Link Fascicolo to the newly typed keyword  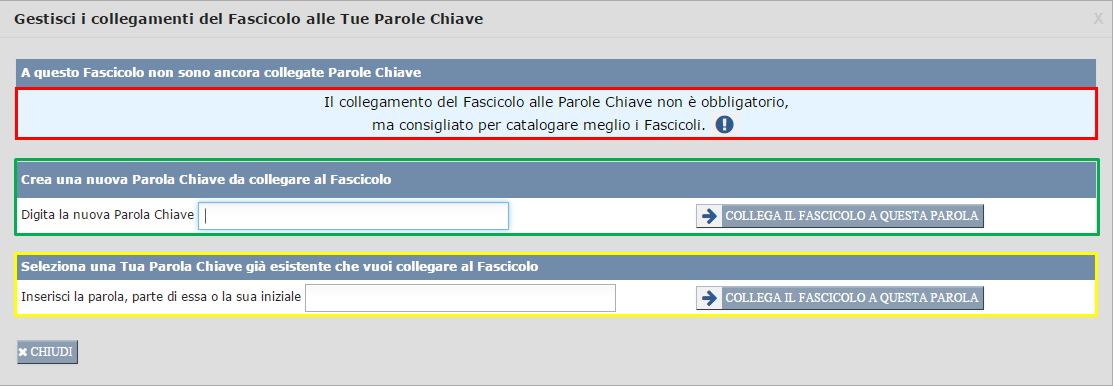tap(840, 216)
